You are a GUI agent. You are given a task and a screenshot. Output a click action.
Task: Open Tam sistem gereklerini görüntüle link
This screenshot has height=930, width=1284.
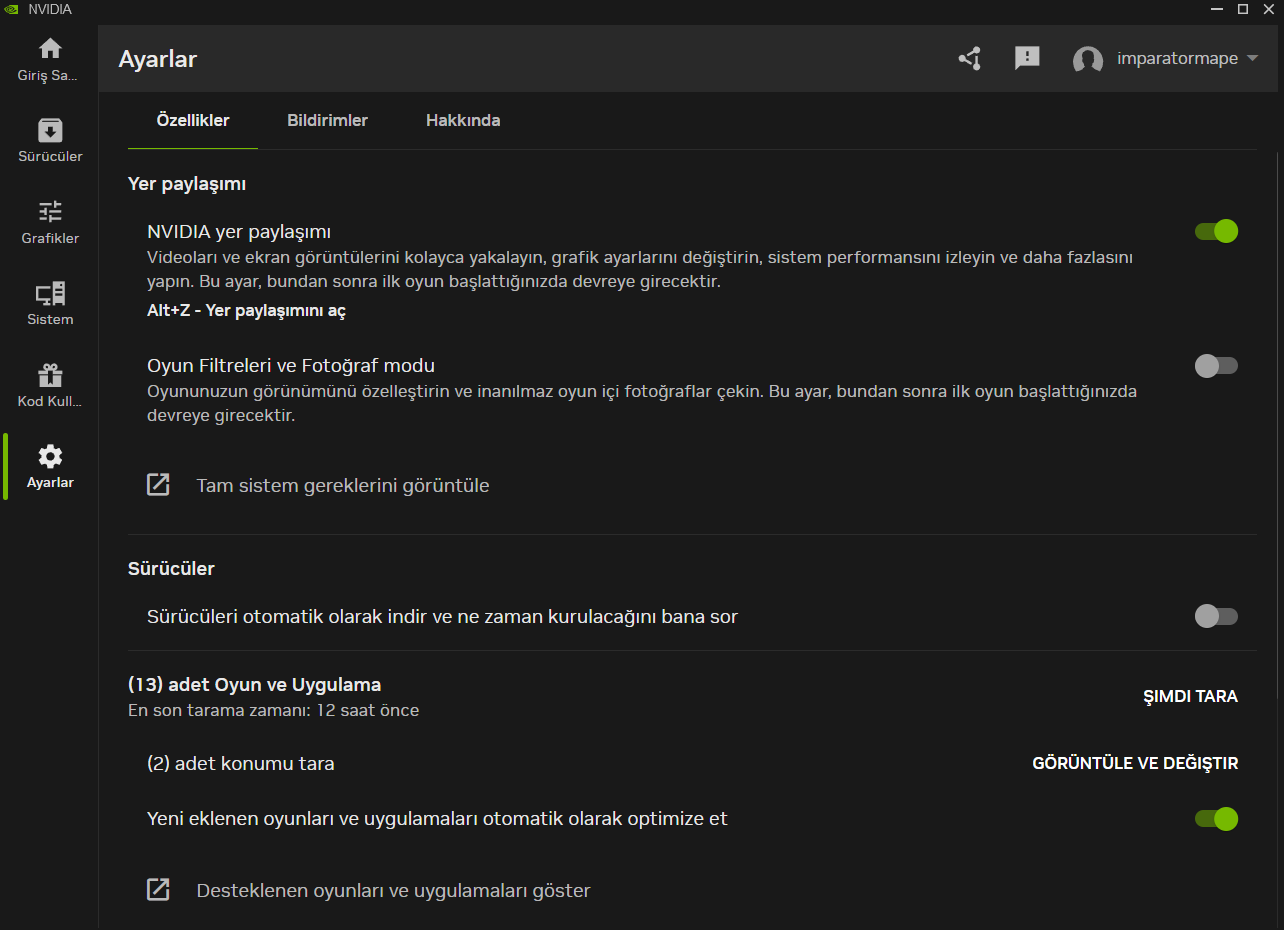pyautogui.click(x=343, y=486)
